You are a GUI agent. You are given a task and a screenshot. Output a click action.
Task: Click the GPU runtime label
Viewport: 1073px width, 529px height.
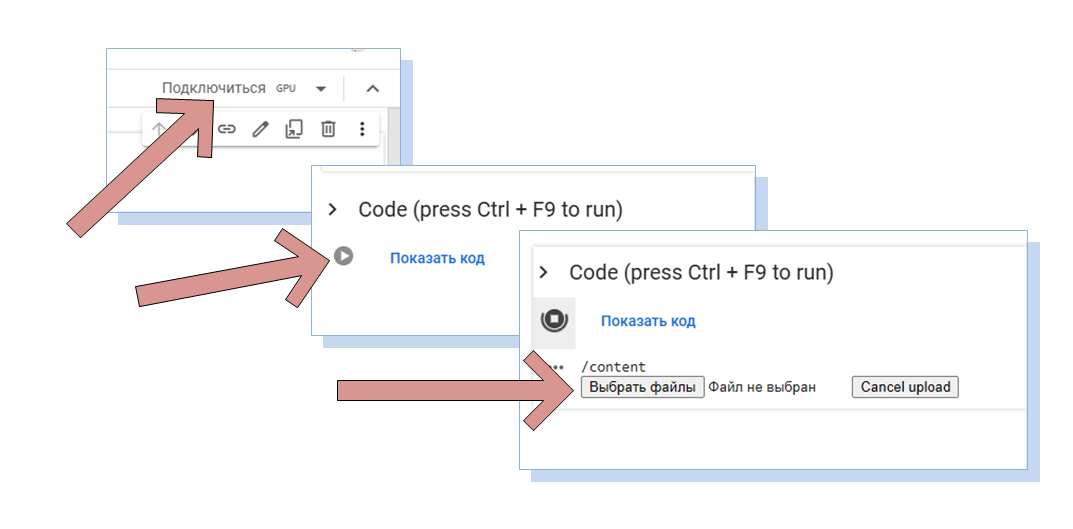tap(286, 89)
